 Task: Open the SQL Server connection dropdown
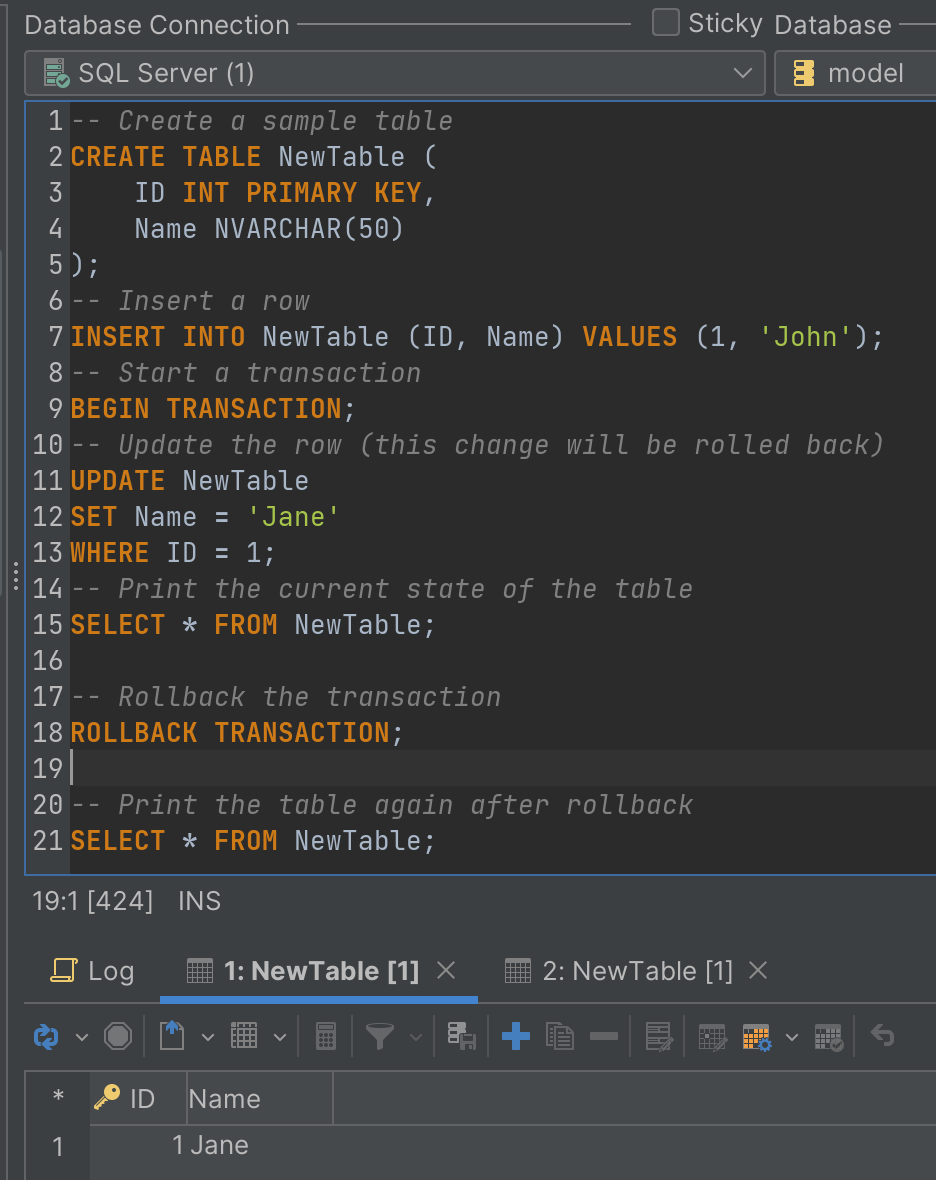click(395, 73)
